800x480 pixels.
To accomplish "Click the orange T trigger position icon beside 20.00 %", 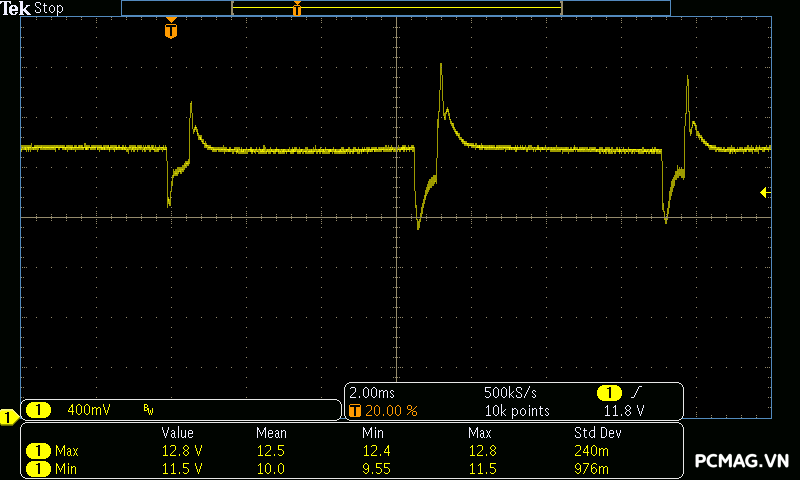I will (355, 411).
